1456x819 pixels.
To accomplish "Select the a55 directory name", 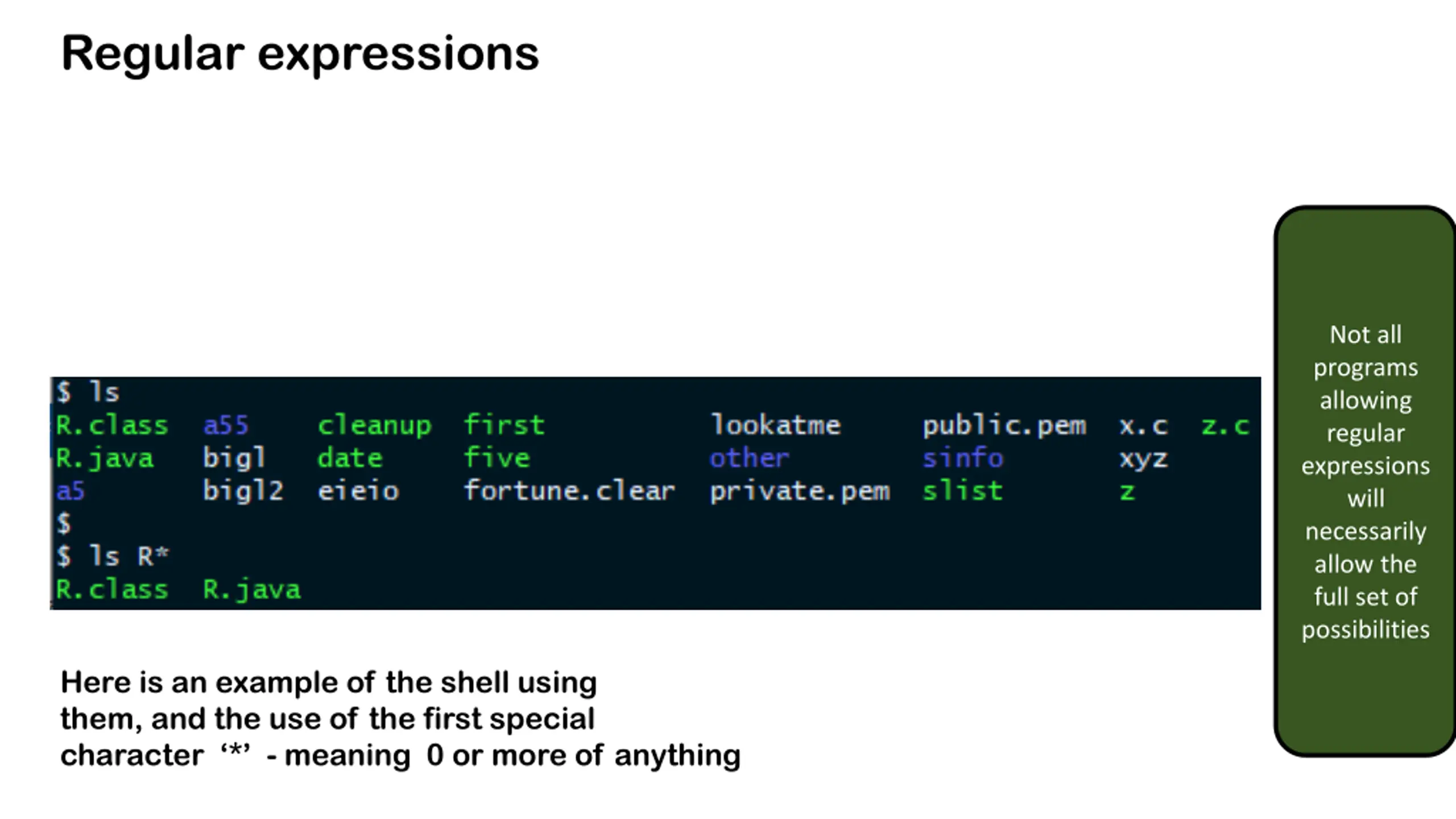I will [x=226, y=425].
